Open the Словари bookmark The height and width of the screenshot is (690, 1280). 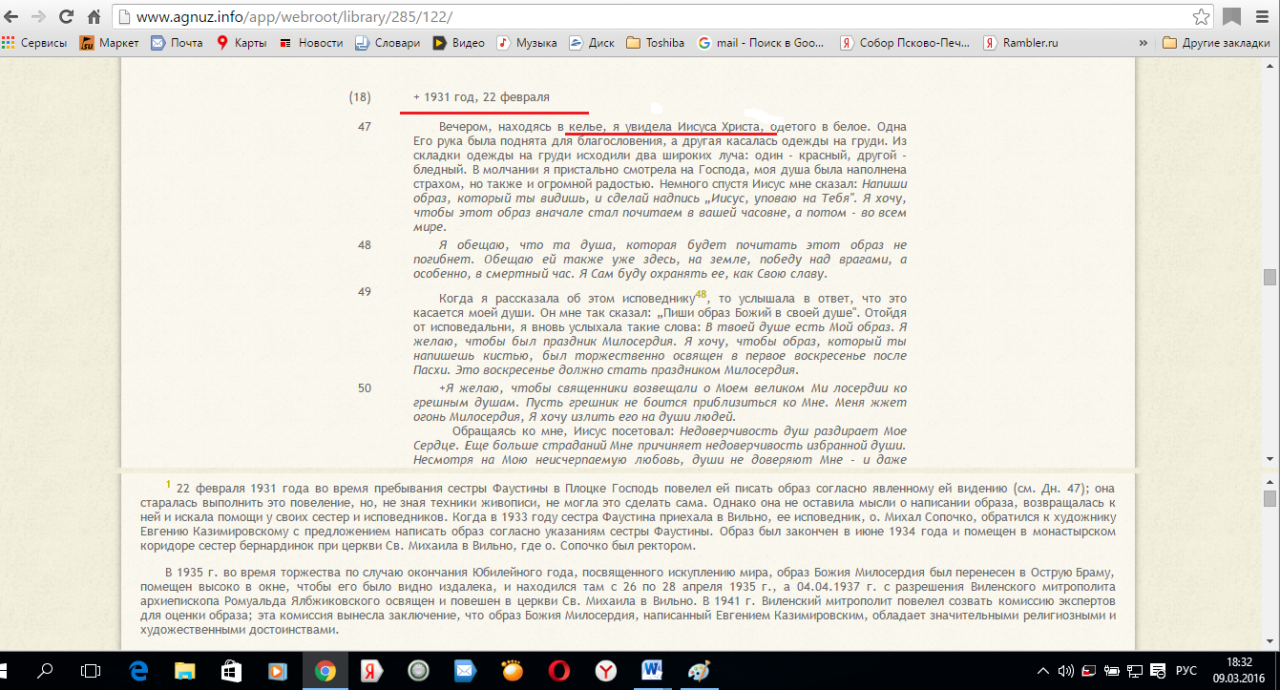[388, 43]
